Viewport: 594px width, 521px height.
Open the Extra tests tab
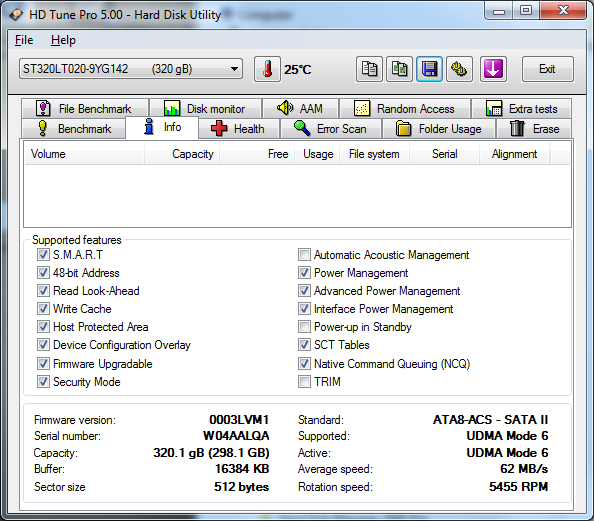[522, 109]
